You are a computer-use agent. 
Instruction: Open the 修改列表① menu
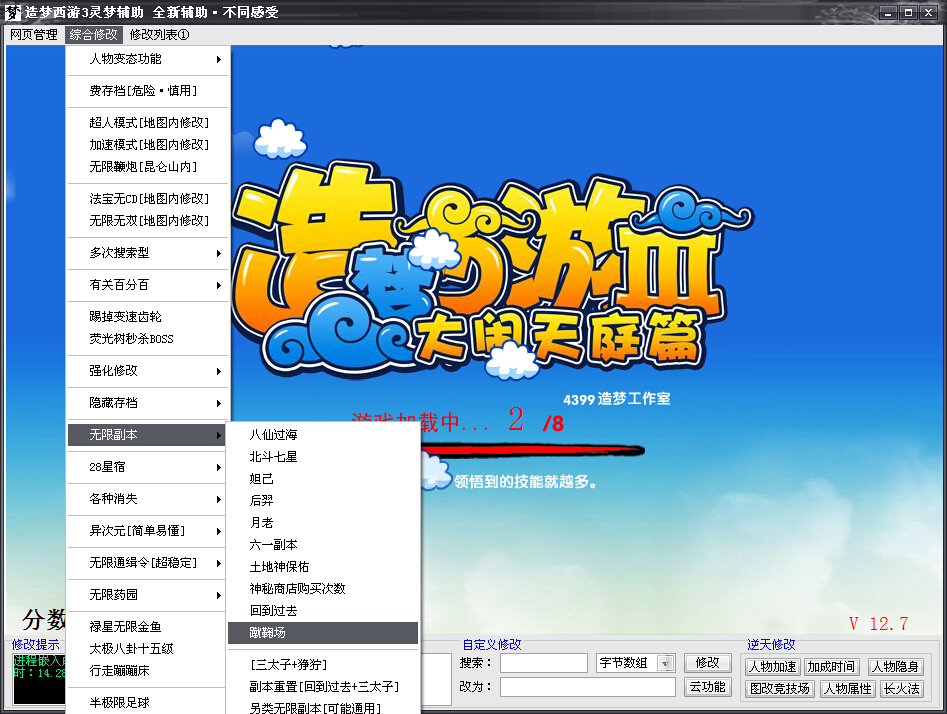pyautogui.click(x=159, y=35)
